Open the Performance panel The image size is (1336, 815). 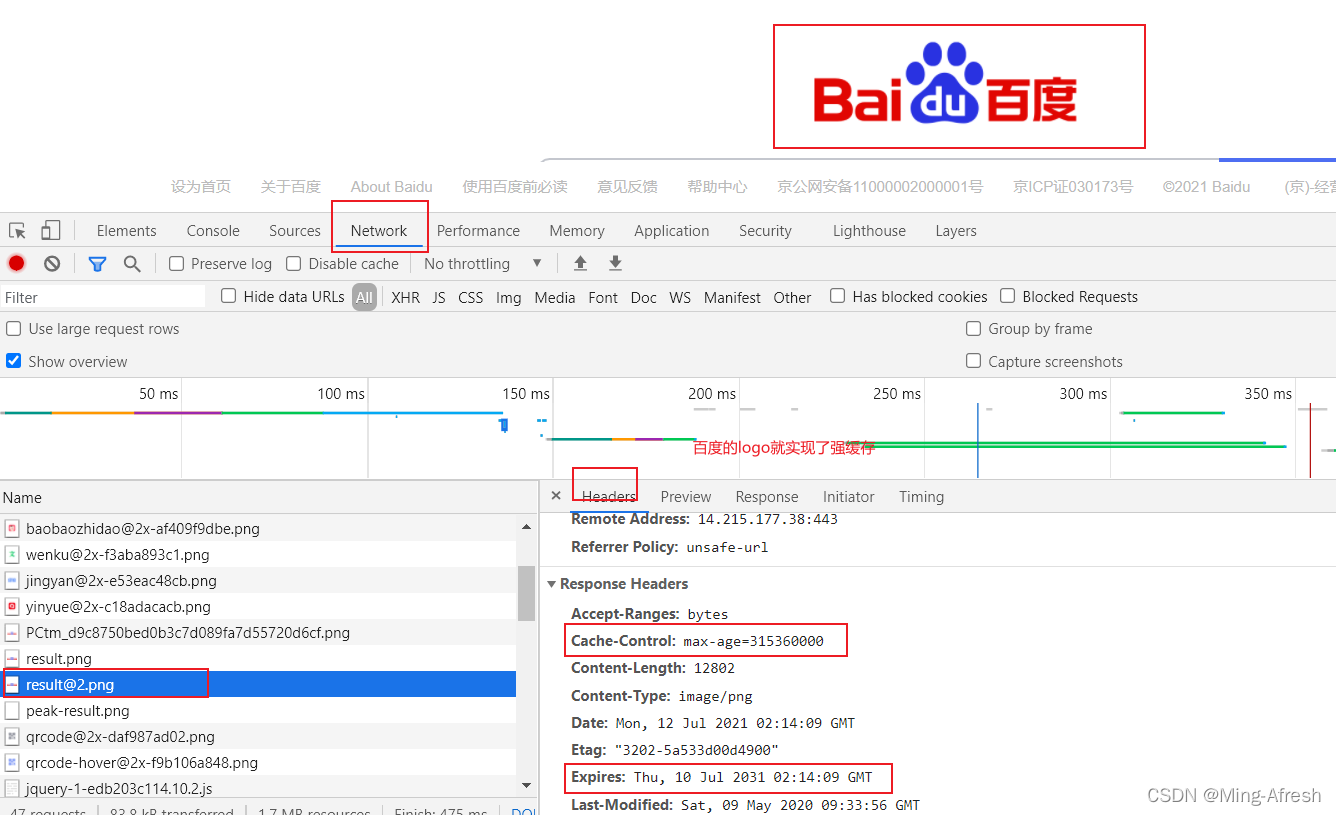[x=478, y=231]
